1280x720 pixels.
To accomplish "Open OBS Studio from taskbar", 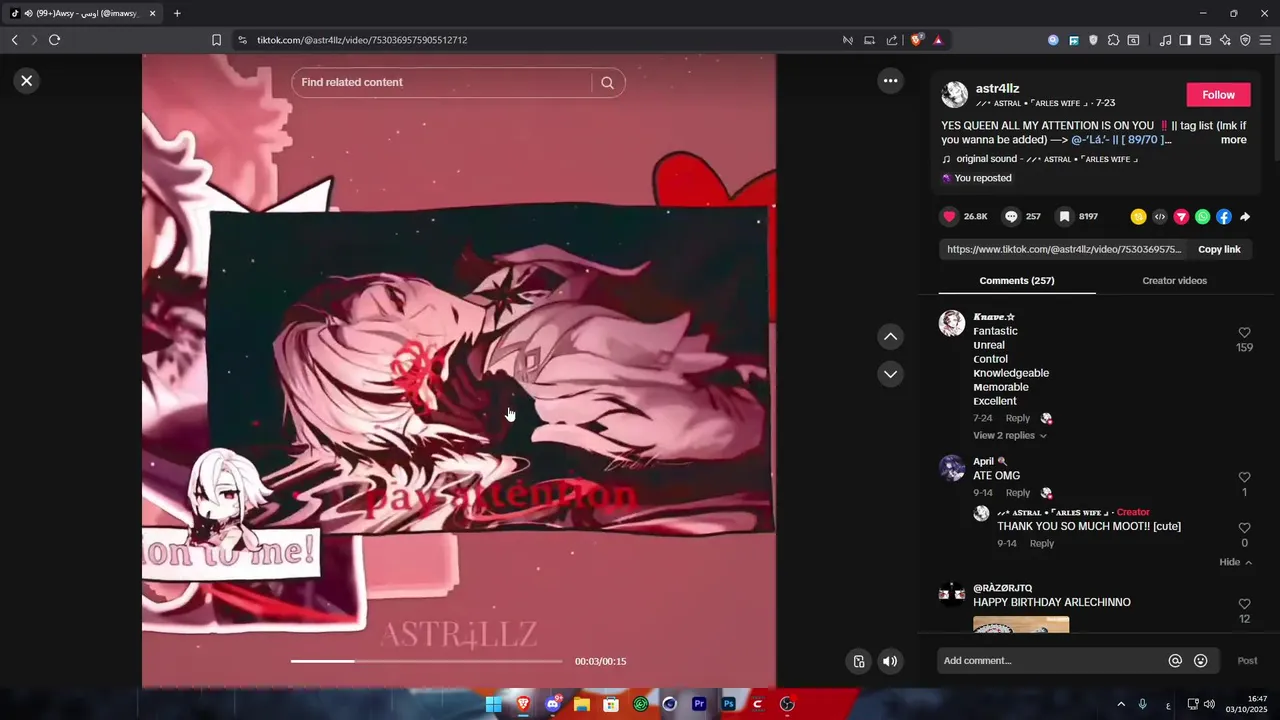I will click(x=787, y=704).
